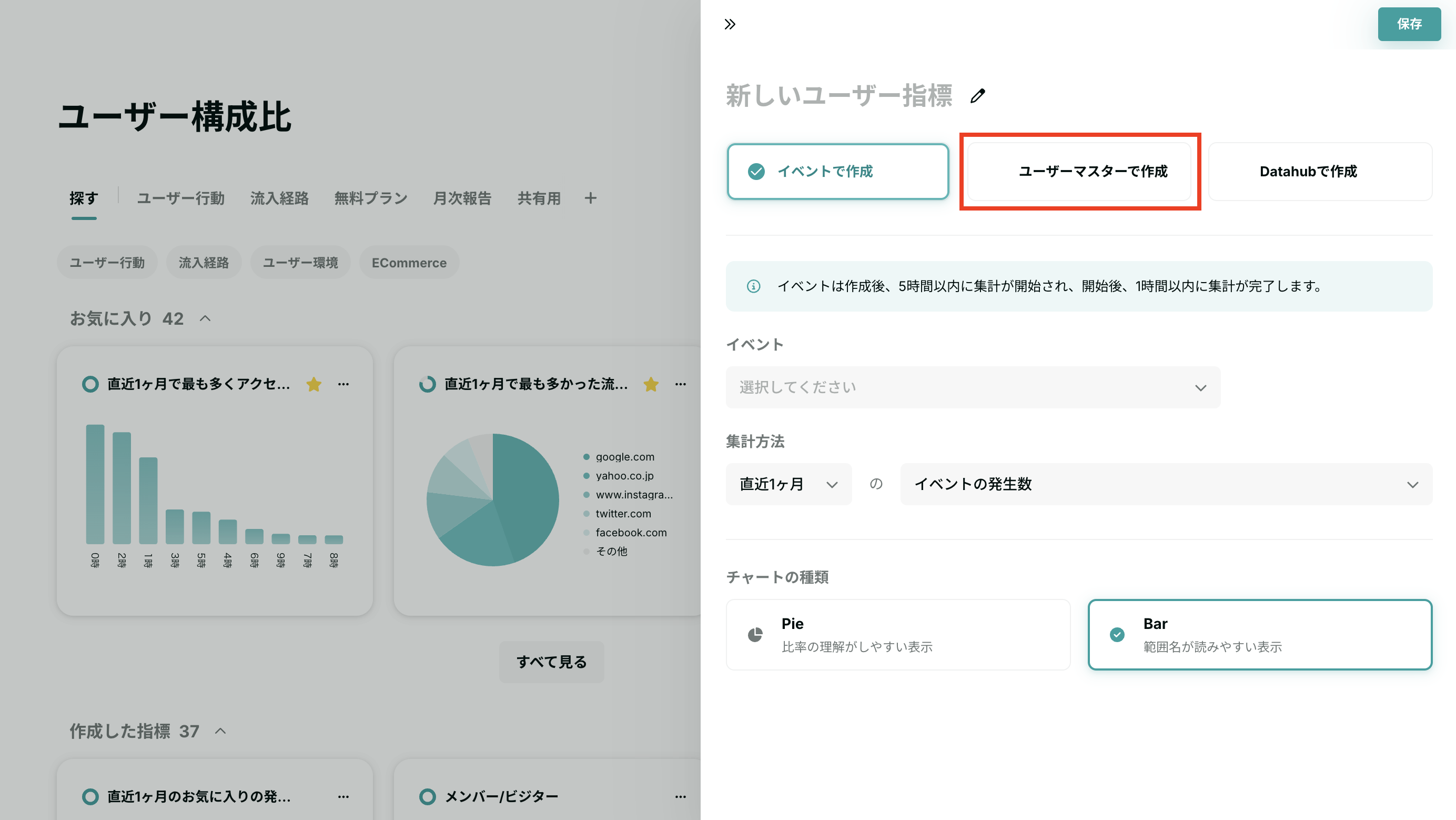1456x820 pixels.
Task: Open more options on the お気に入りの発 card
Action: click(x=343, y=797)
